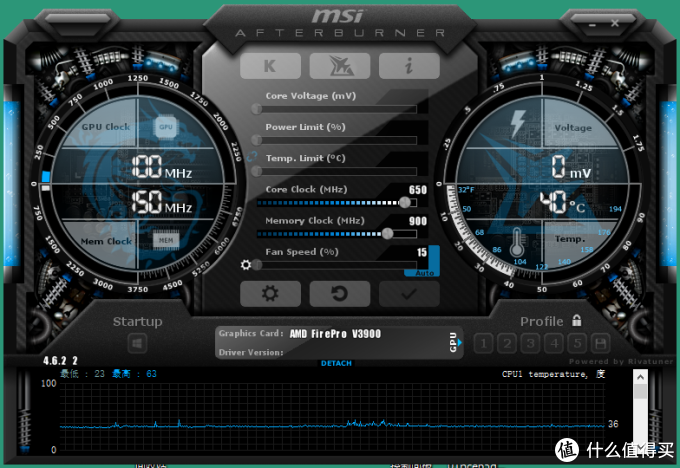Screen dimensions: 680x468
Task: Select profile slot 3
Action: pos(530,344)
